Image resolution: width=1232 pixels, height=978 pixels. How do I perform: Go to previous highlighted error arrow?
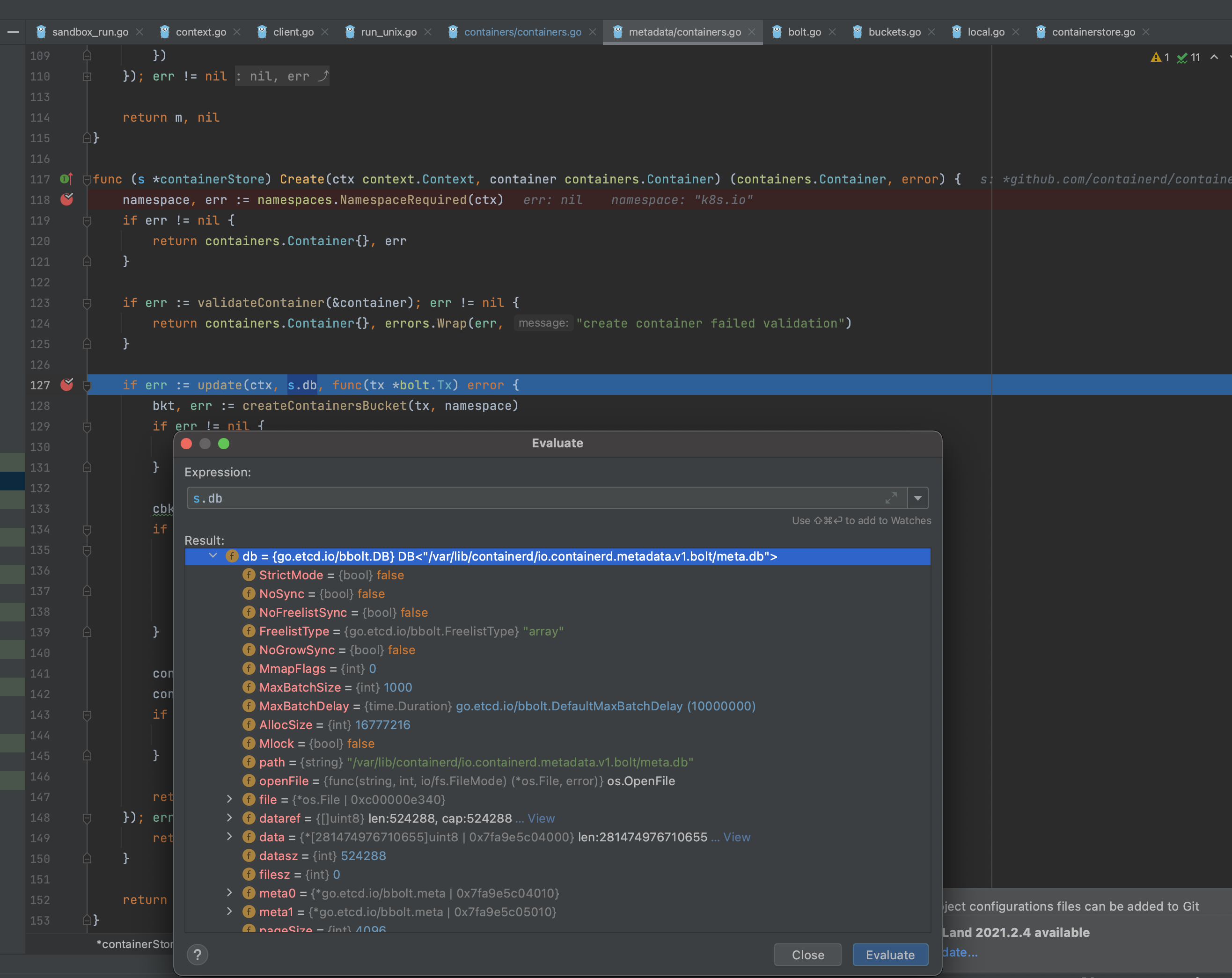(x=1214, y=57)
